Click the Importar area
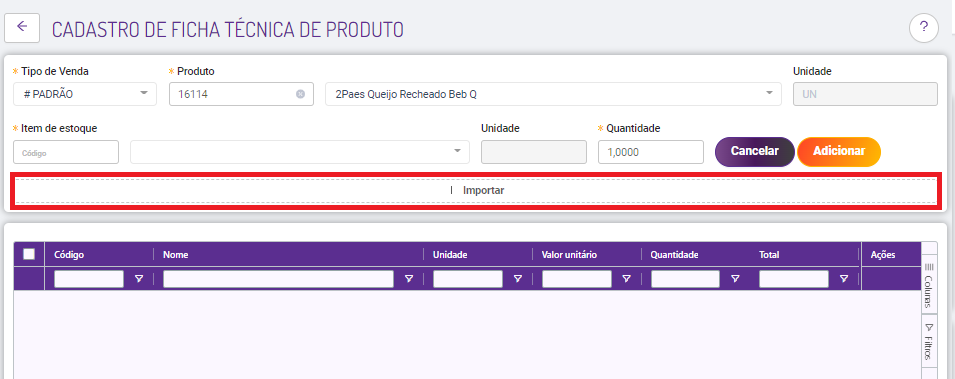Viewport: 955px width, 379px height. (x=476, y=191)
